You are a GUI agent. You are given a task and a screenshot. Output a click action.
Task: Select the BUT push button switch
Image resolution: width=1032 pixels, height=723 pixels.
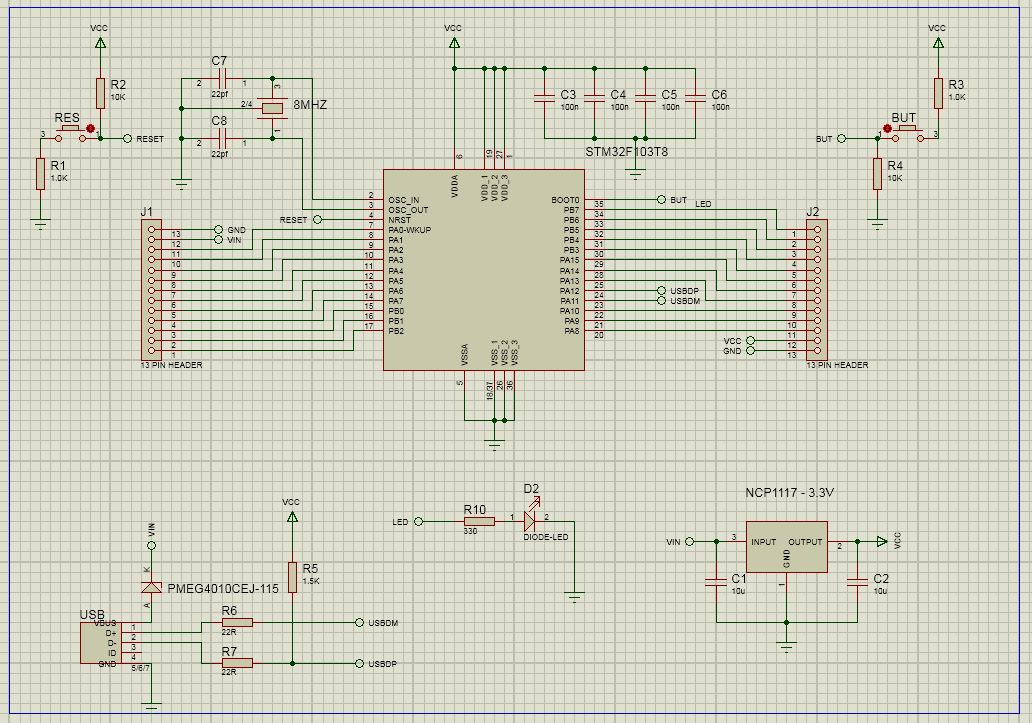905,130
